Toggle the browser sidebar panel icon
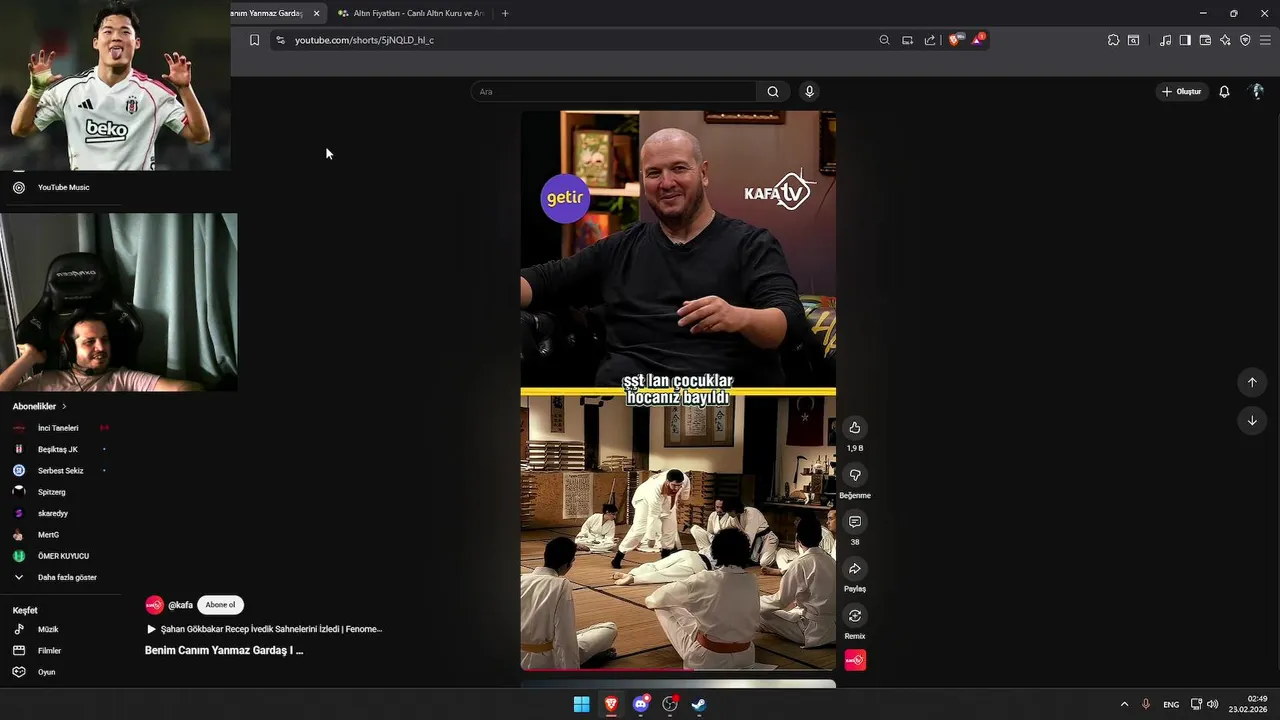Viewport: 1280px width, 720px height. (1185, 40)
